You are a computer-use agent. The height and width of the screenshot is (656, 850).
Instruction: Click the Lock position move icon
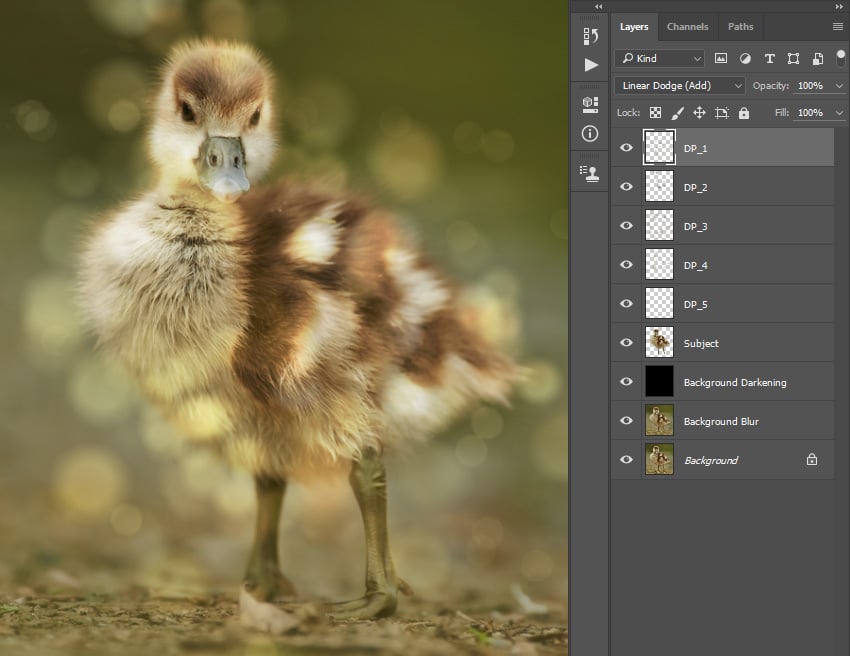pos(700,113)
